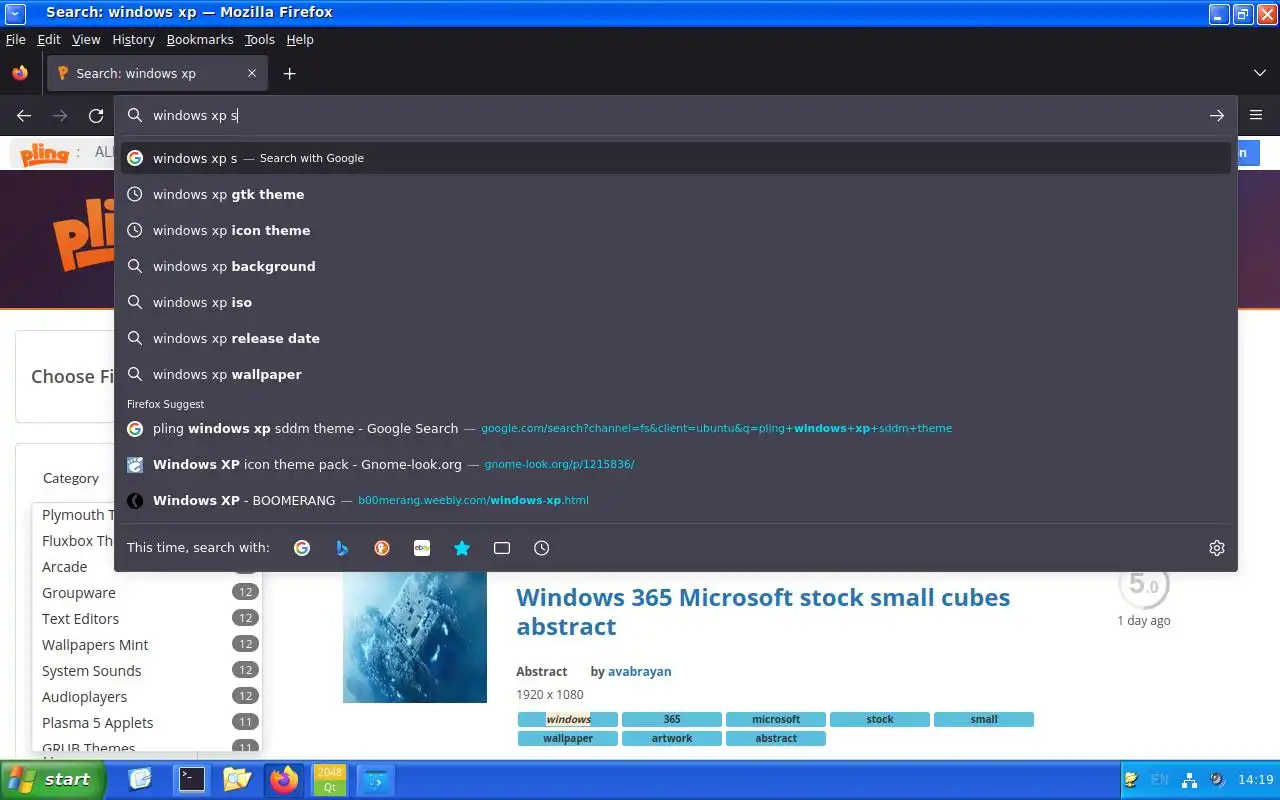Visit author avabrayan's profile

pyautogui.click(x=640, y=672)
